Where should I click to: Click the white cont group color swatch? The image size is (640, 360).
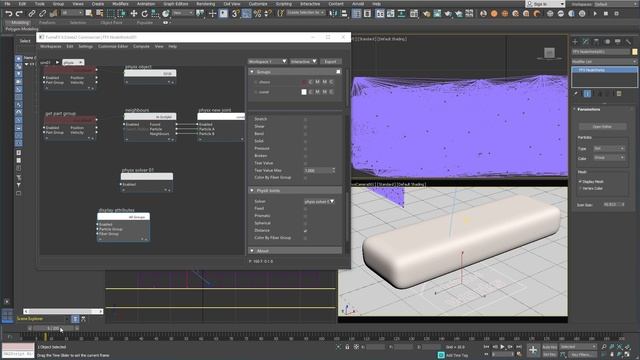[304, 92]
